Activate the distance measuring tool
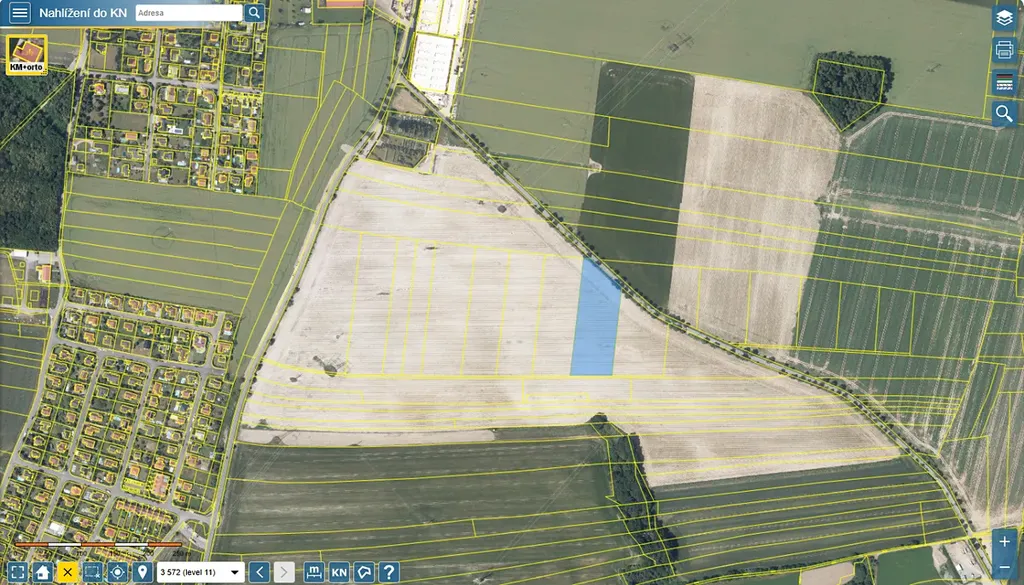Screen dimensions: 1024x585 [x=314, y=573]
